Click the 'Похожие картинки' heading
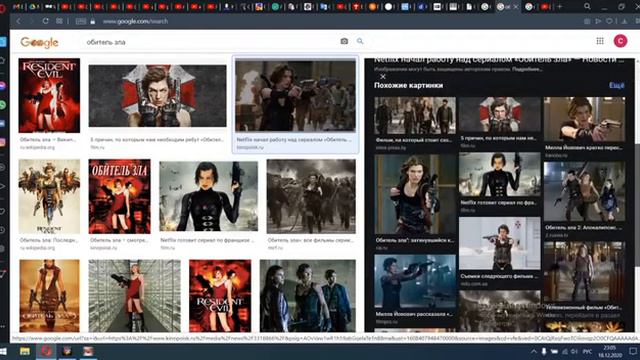The height and width of the screenshot is (360, 640). coord(409,85)
